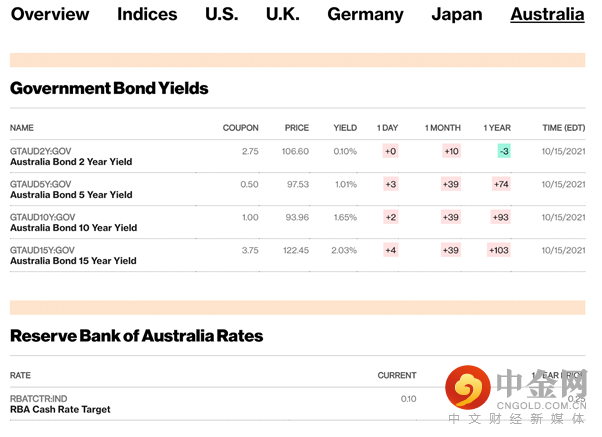Select the U.S. tab
Viewport: 602px width, 437px height.
click(x=221, y=14)
